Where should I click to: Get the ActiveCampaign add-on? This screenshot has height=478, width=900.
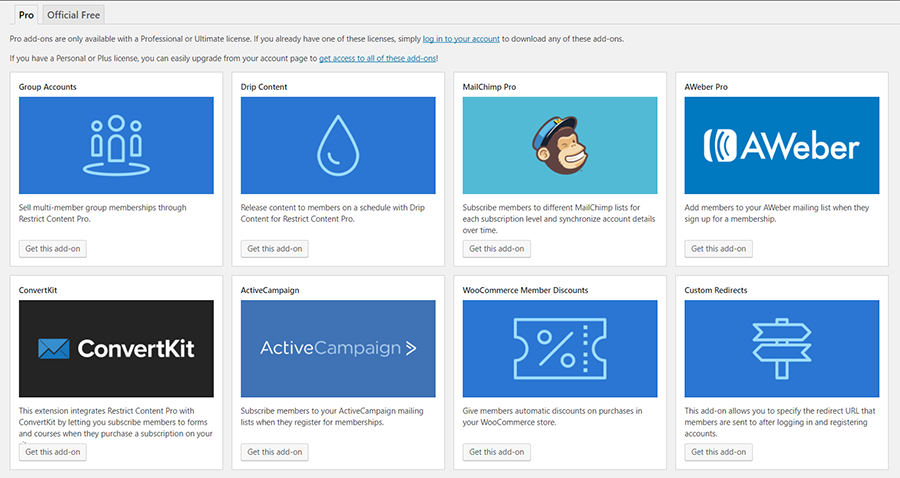coord(274,452)
